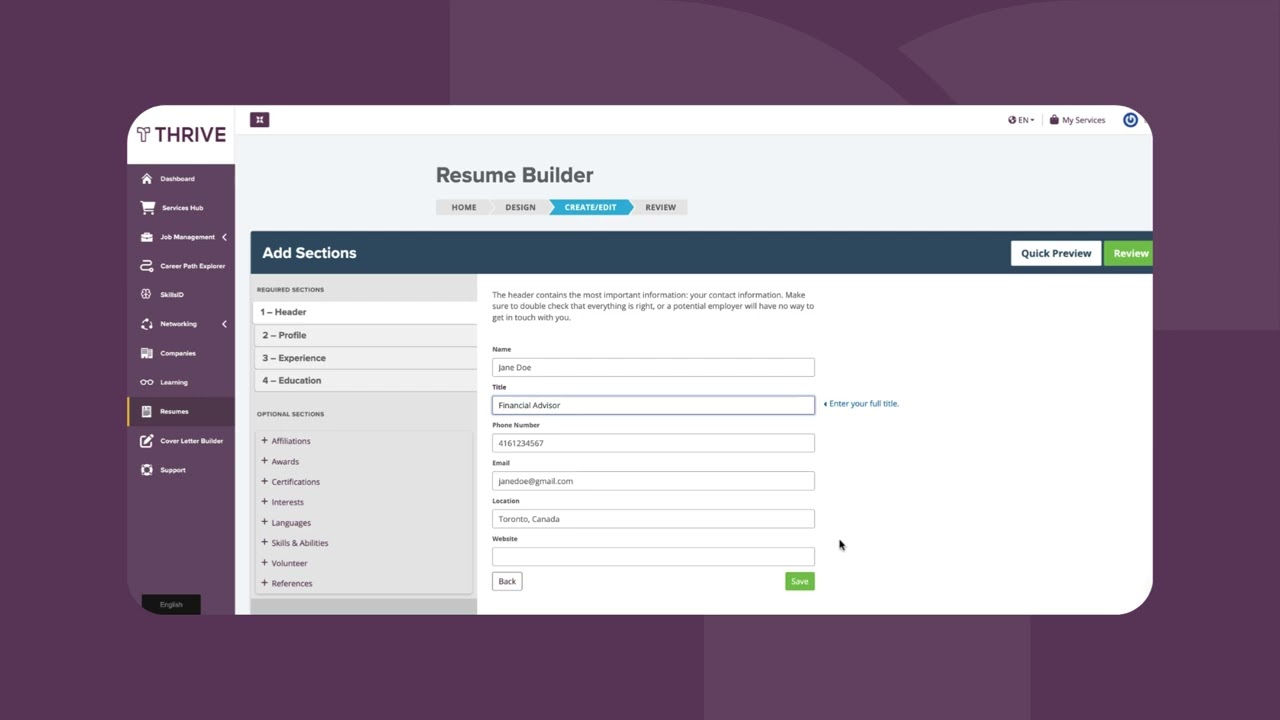Open Companies sidebar label
The width and height of the screenshot is (1280, 720).
tap(178, 353)
